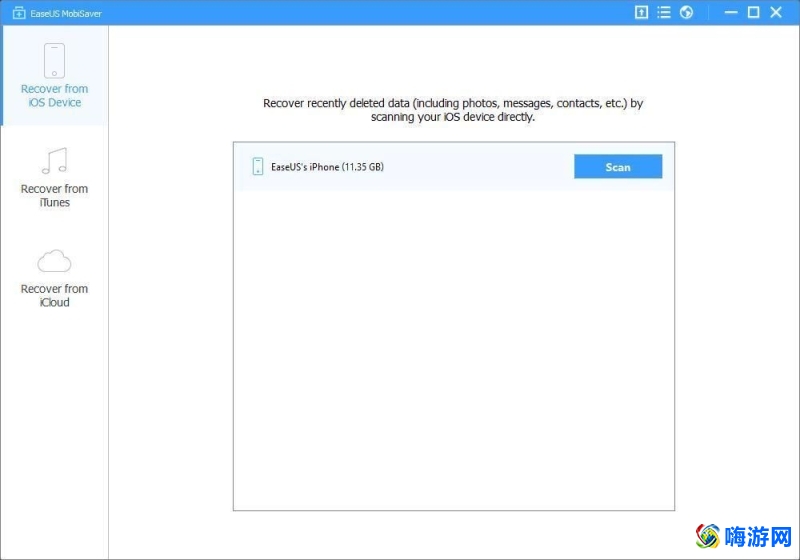Click the 'Recover recently deleted data' description text
800x560 pixels.
point(453,110)
